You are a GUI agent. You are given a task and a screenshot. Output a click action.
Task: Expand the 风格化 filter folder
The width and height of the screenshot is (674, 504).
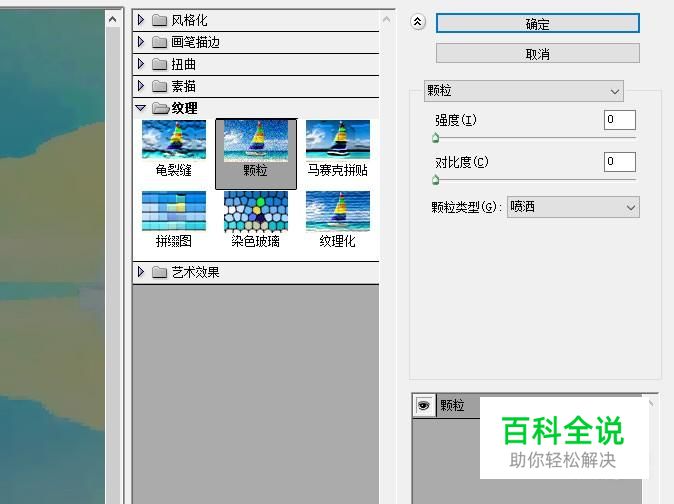(141, 20)
